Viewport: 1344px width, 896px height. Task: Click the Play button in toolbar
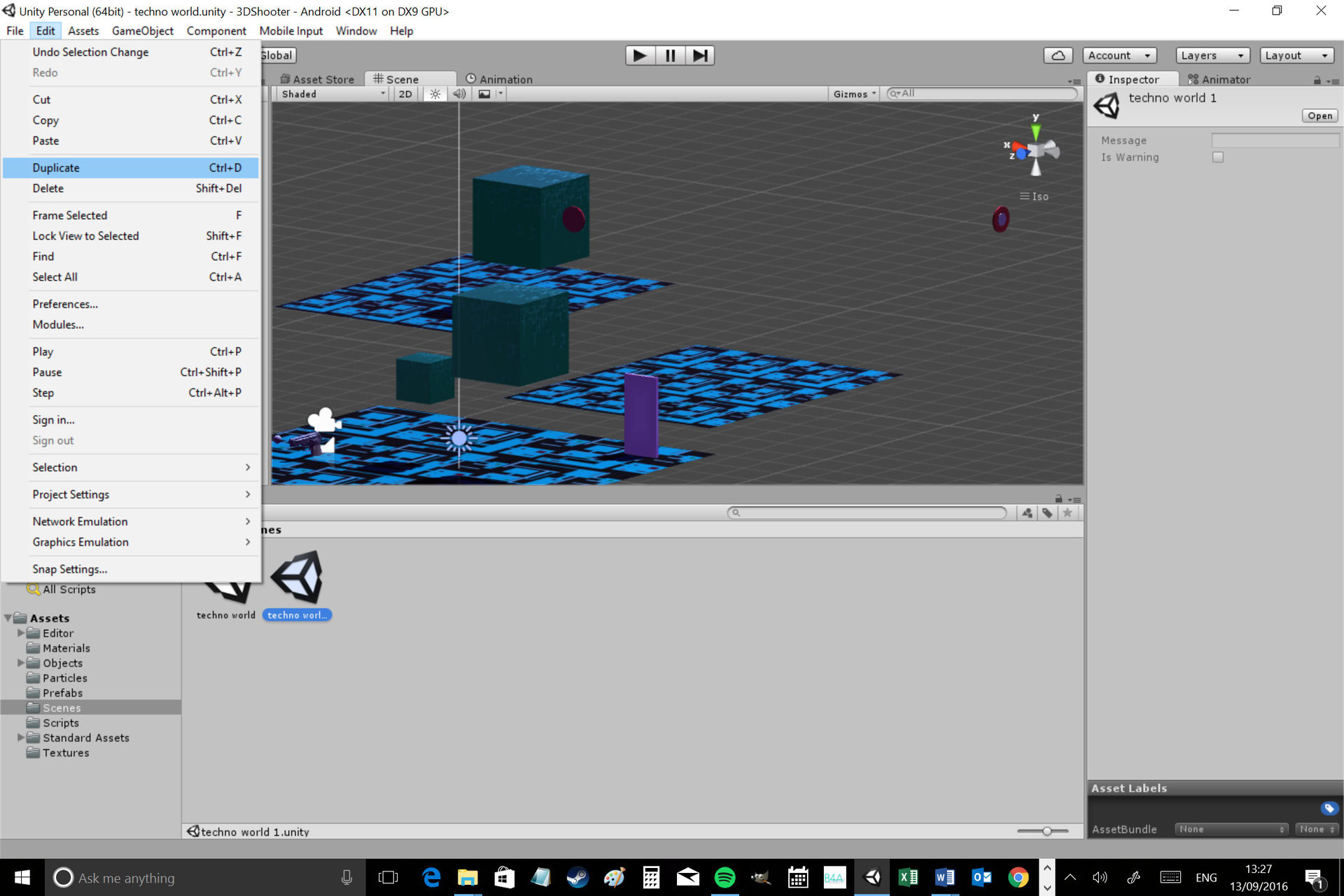click(x=639, y=55)
